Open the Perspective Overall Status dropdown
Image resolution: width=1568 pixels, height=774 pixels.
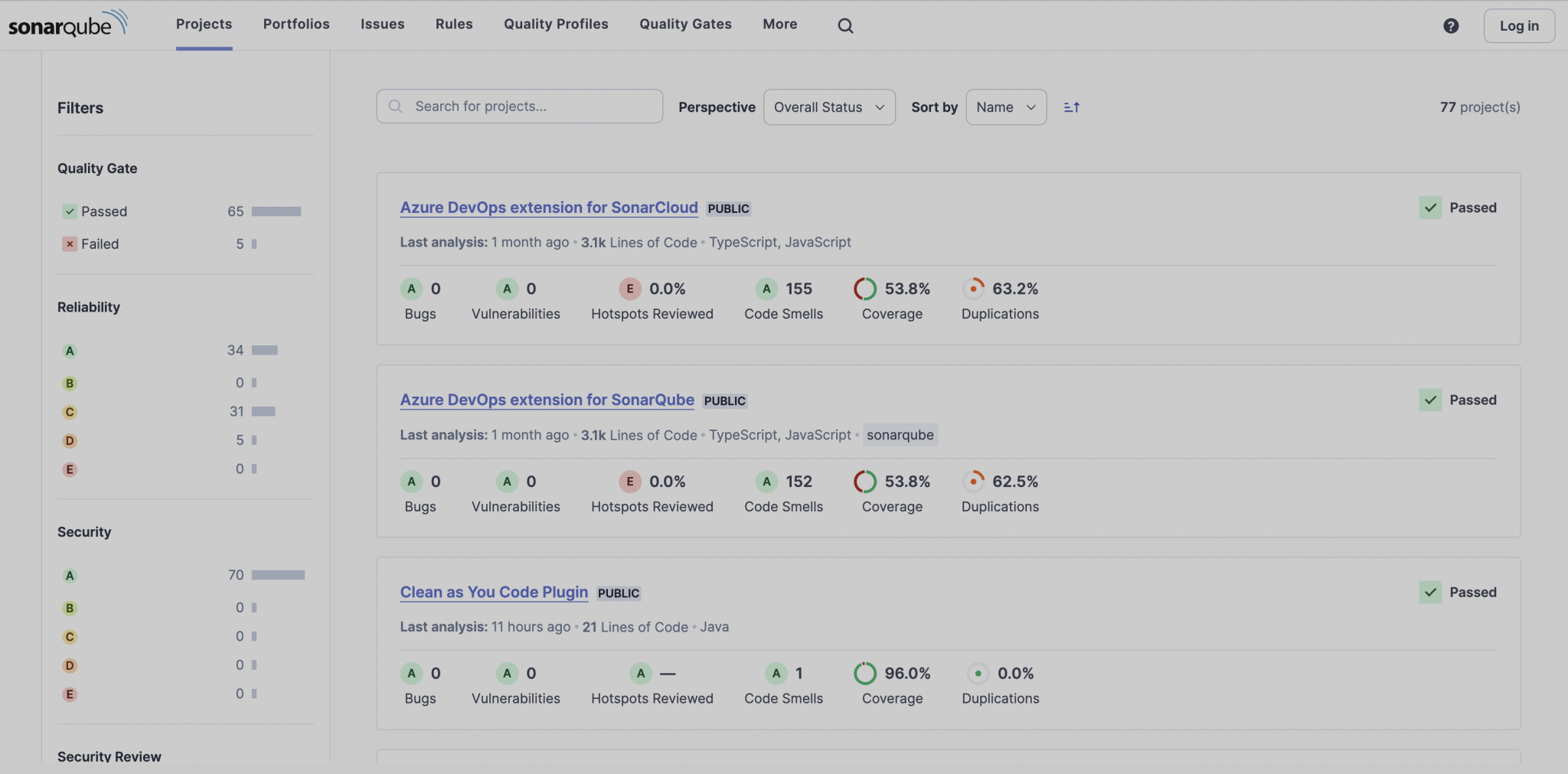829,107
